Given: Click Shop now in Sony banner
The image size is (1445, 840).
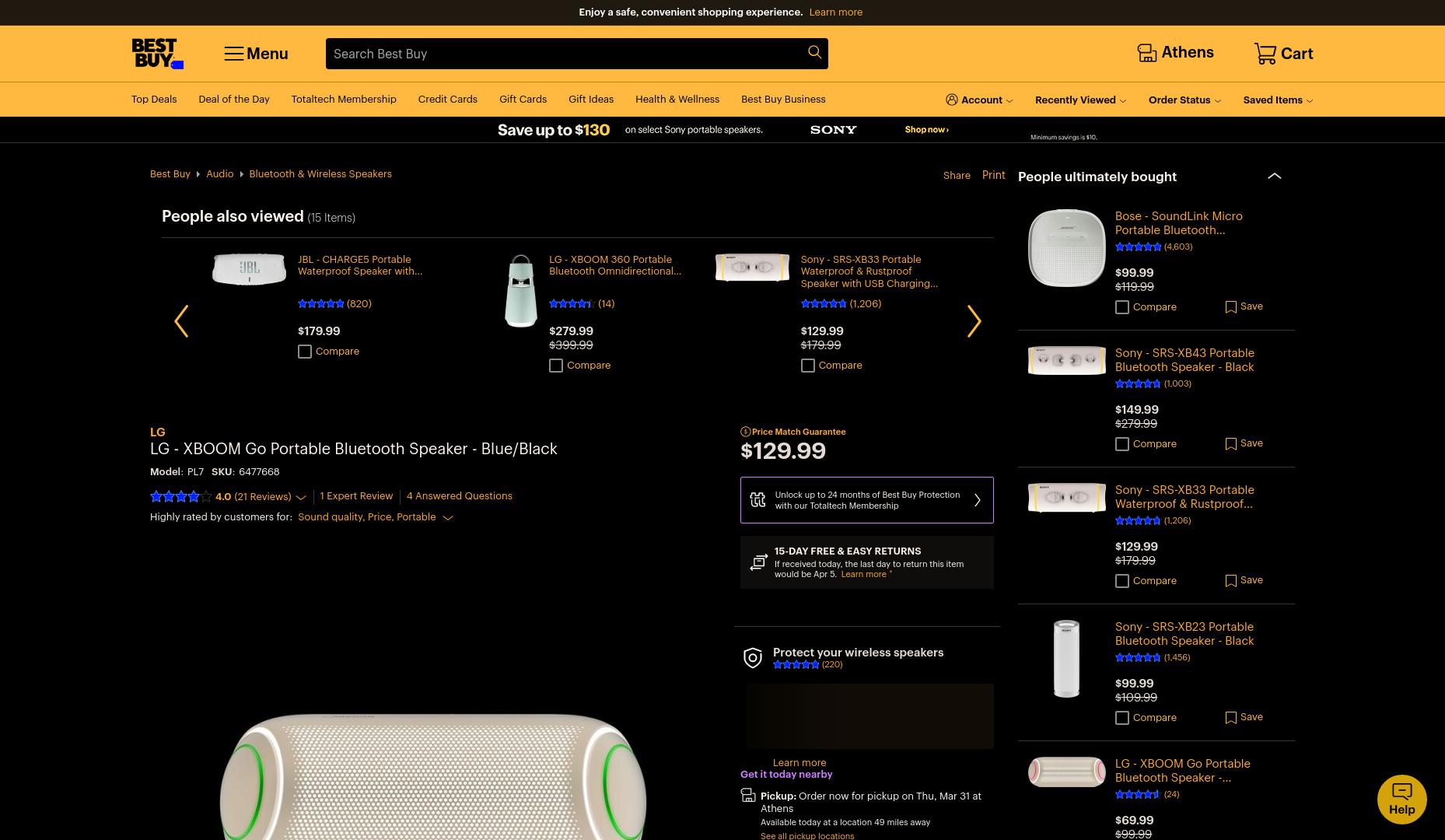Looking at the screenshot, I should 926,129.
